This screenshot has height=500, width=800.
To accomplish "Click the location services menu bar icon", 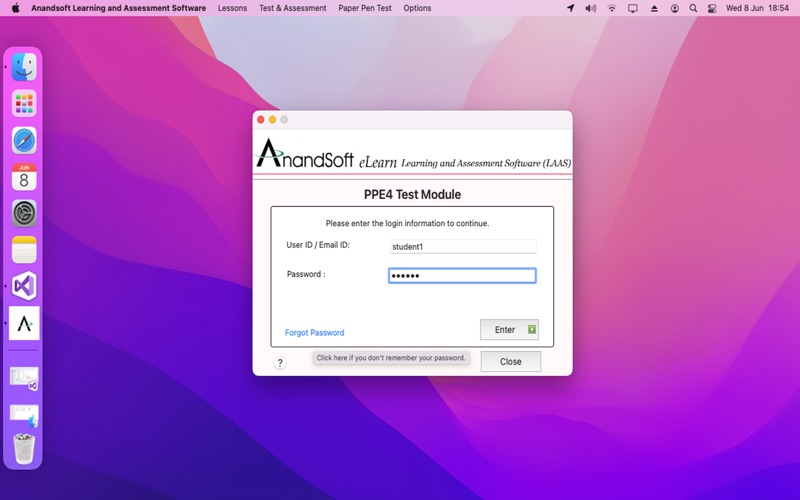I will tap(570, 8).
